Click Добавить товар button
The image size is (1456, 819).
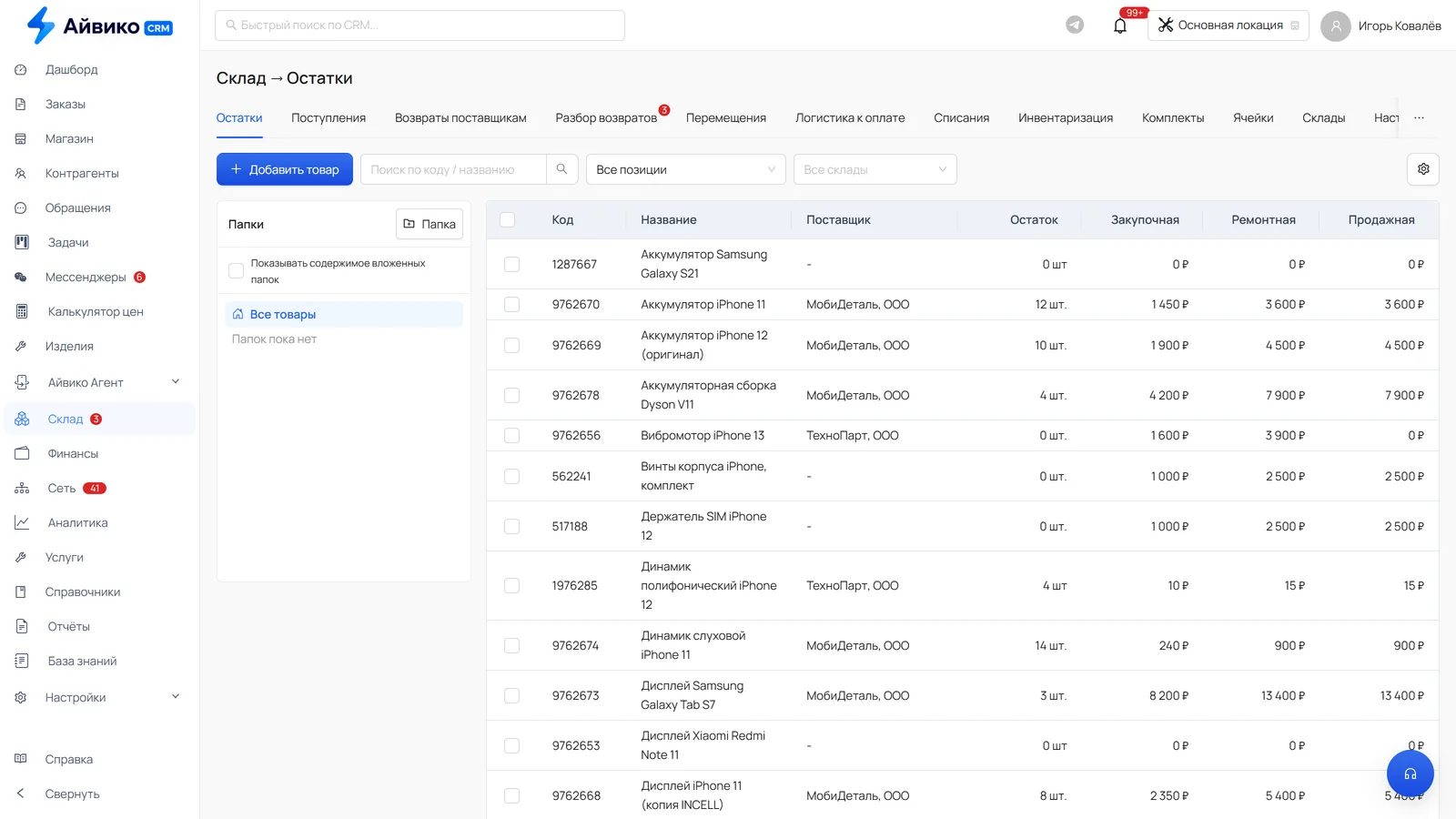[x=285, y=169]
